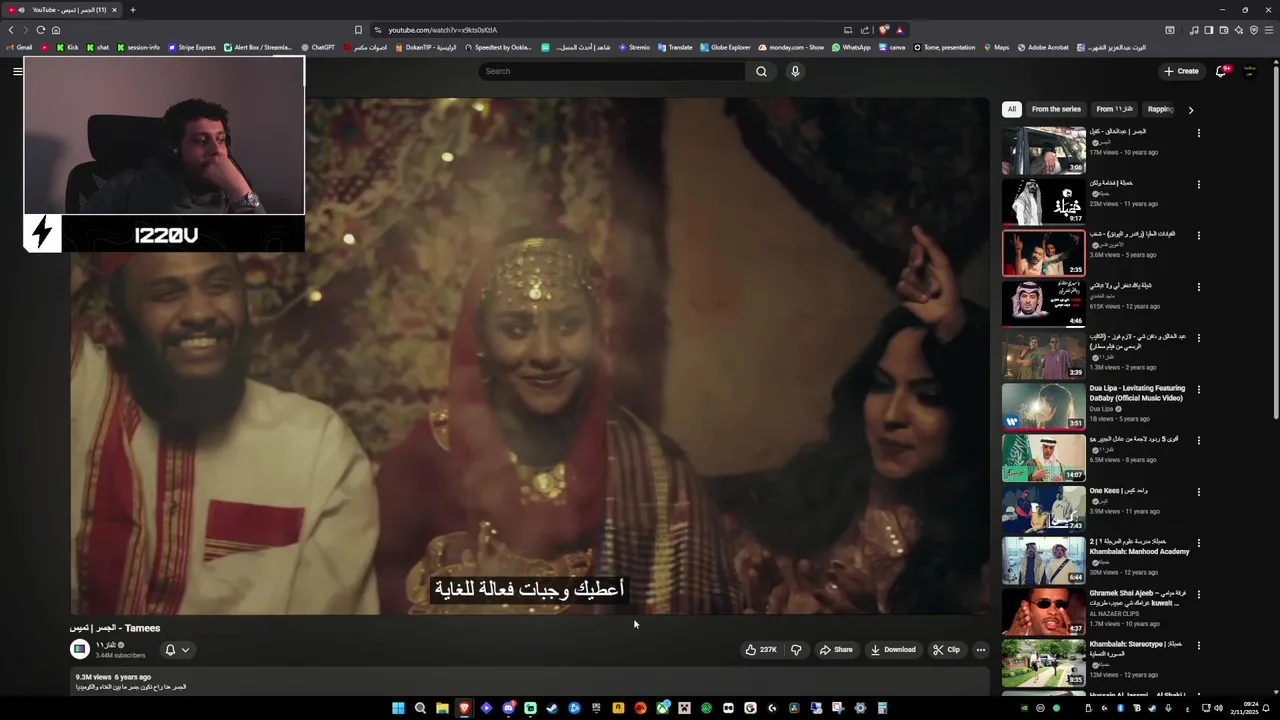
Task: Open the Stripe Express bookmark
Action: tap(192, 47)
